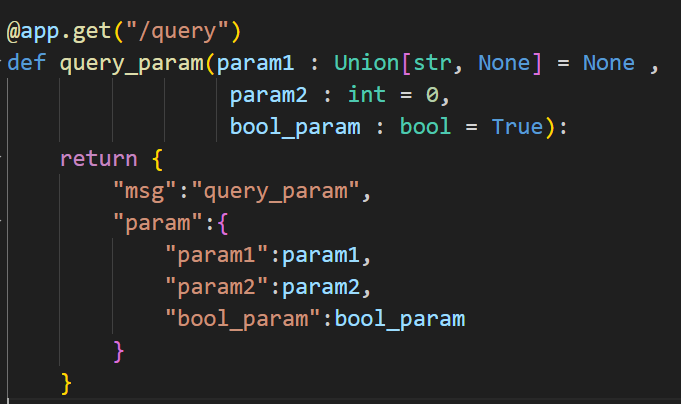This screenshot has height=404, width=681.
Task: Click the pink closing brace
Action: [x=119, y=351]
